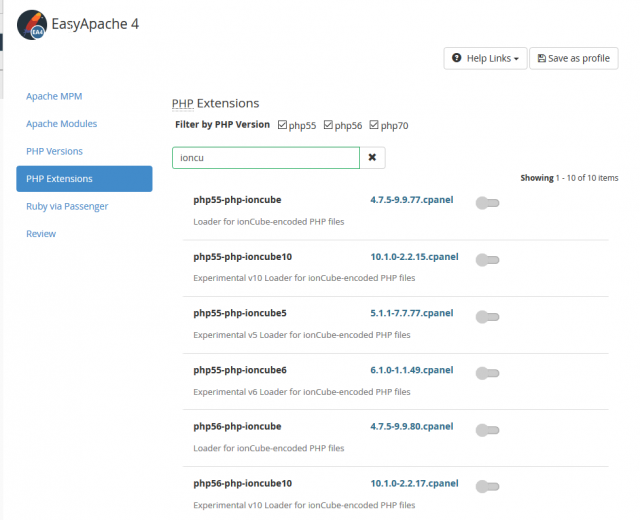Open Ruby via Passenger section
This screenshot has width=640, height=520.
point(67,207)
